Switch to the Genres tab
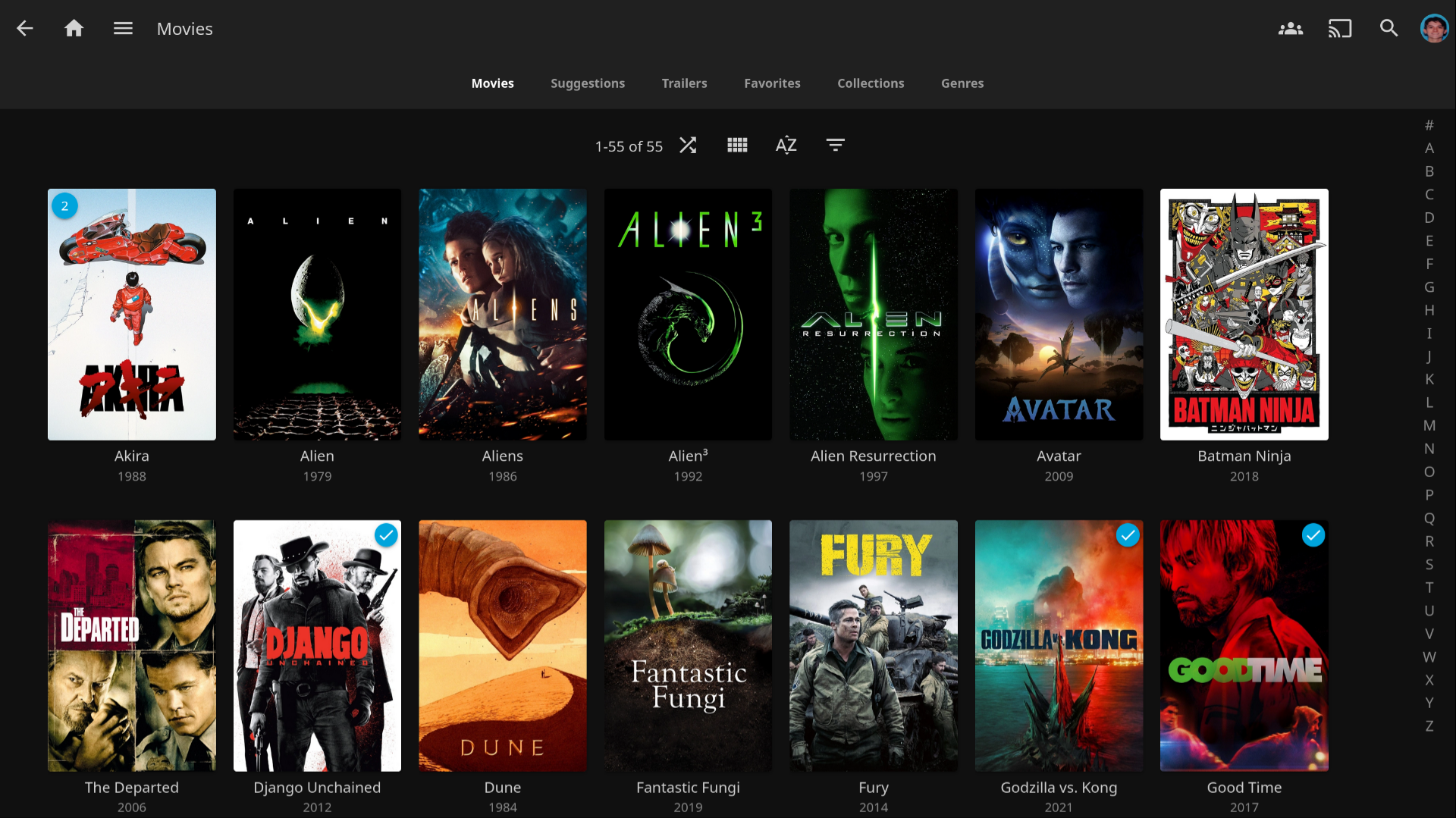This screenshot has height=818, width=1456. click(x=962, y=83)
